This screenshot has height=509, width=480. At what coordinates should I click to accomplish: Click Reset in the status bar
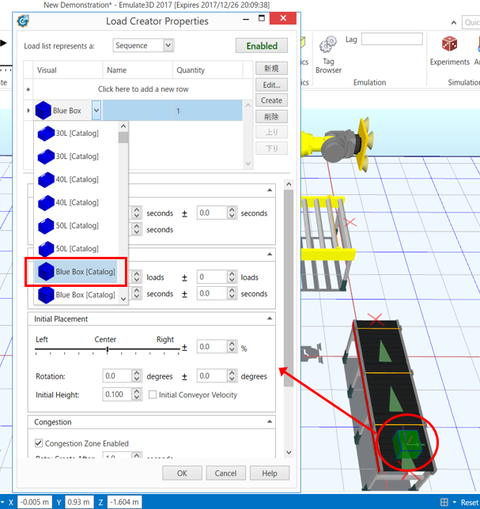click(470, 502)
